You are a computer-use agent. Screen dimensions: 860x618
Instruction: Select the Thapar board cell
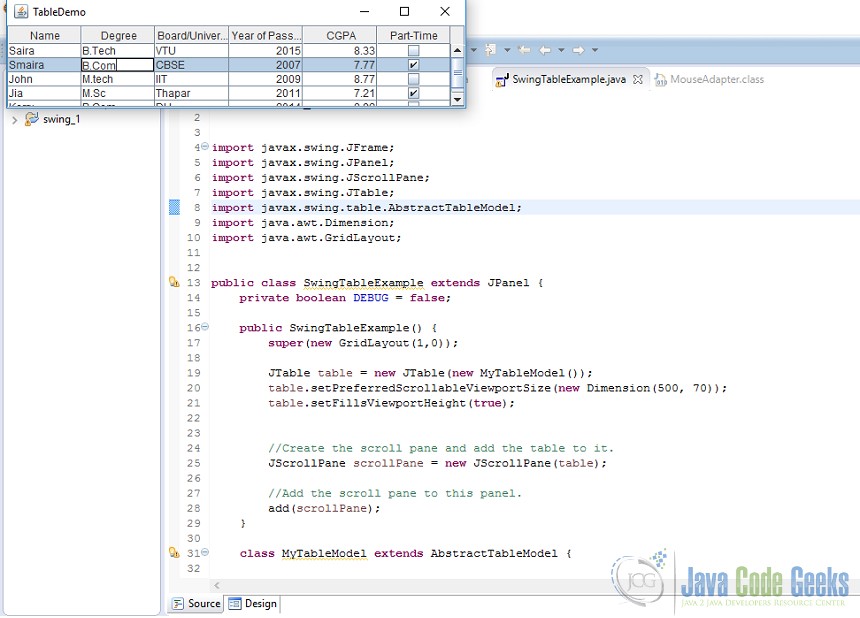pyautogui.click(x=191, y=93)
